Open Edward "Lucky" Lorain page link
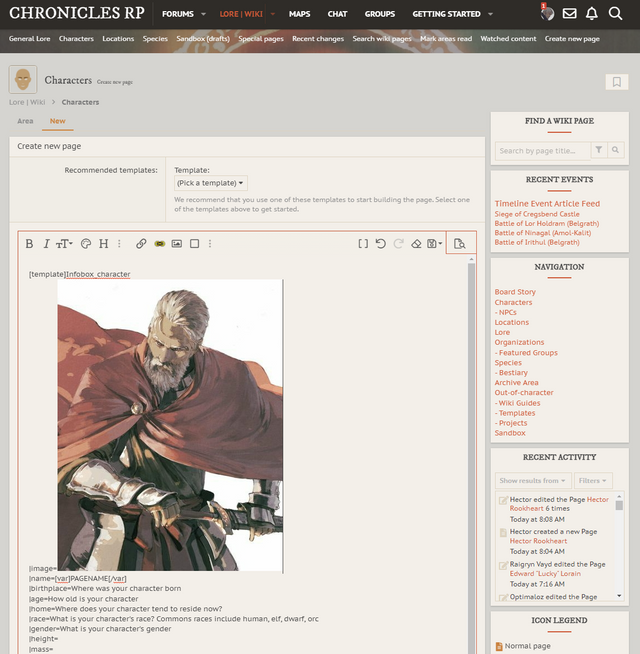 pos(545,574)
